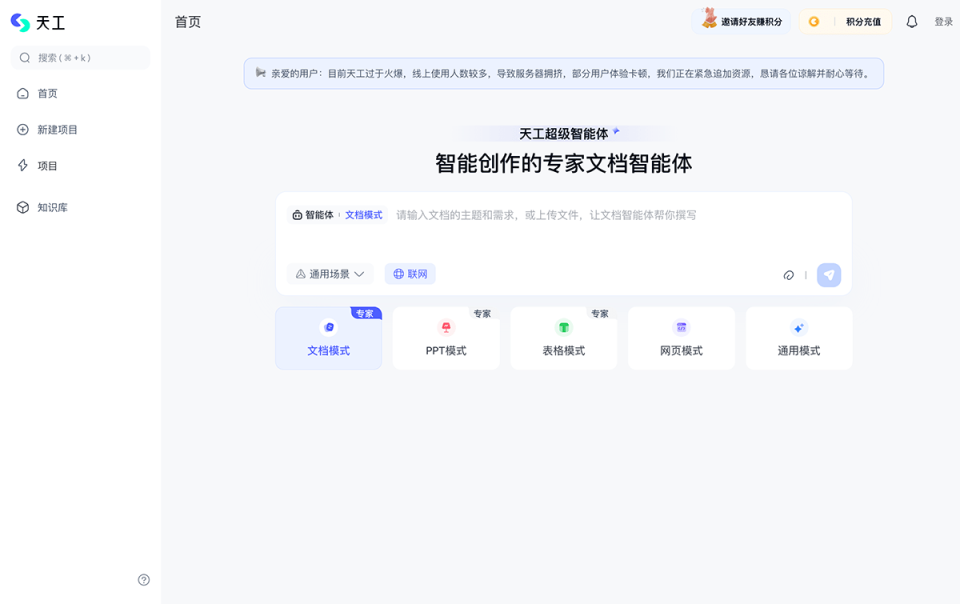Select the 网页模式 icon
This screenshot has width=960, height=604.
[x=681, y=327]
